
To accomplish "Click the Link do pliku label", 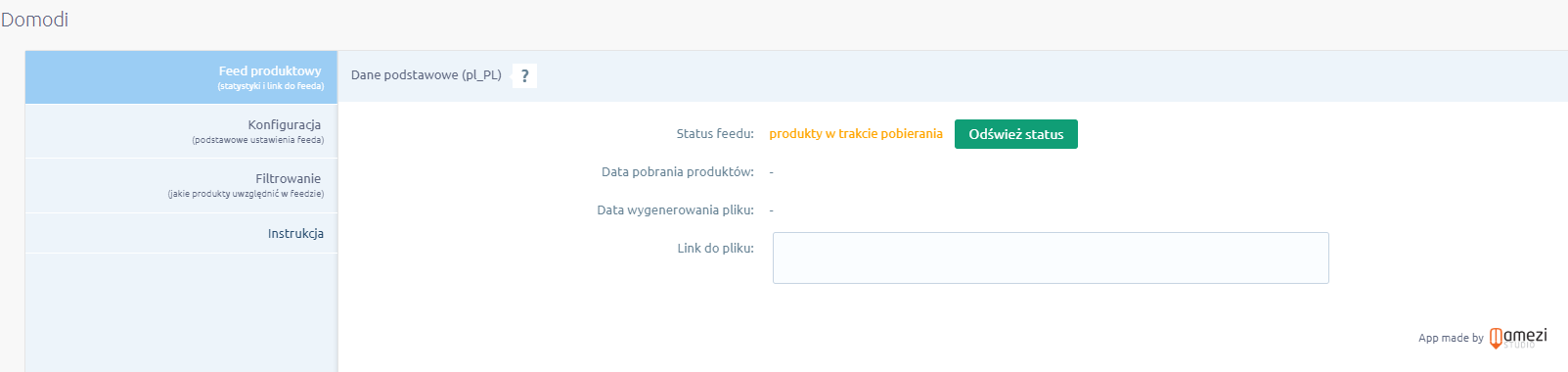I will pos(716,249).
